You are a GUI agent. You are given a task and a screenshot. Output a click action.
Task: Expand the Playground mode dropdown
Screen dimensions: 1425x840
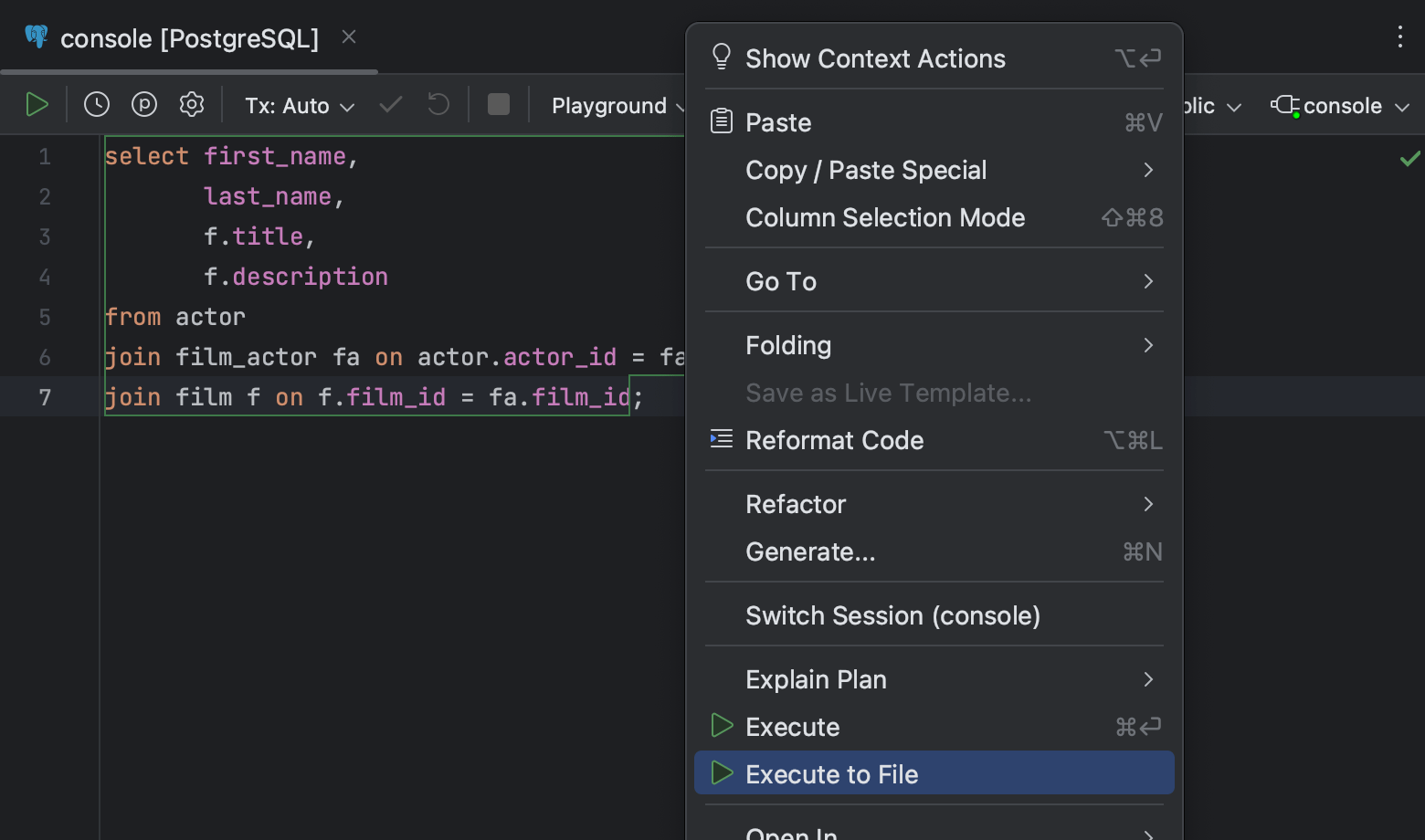[617, 105]
